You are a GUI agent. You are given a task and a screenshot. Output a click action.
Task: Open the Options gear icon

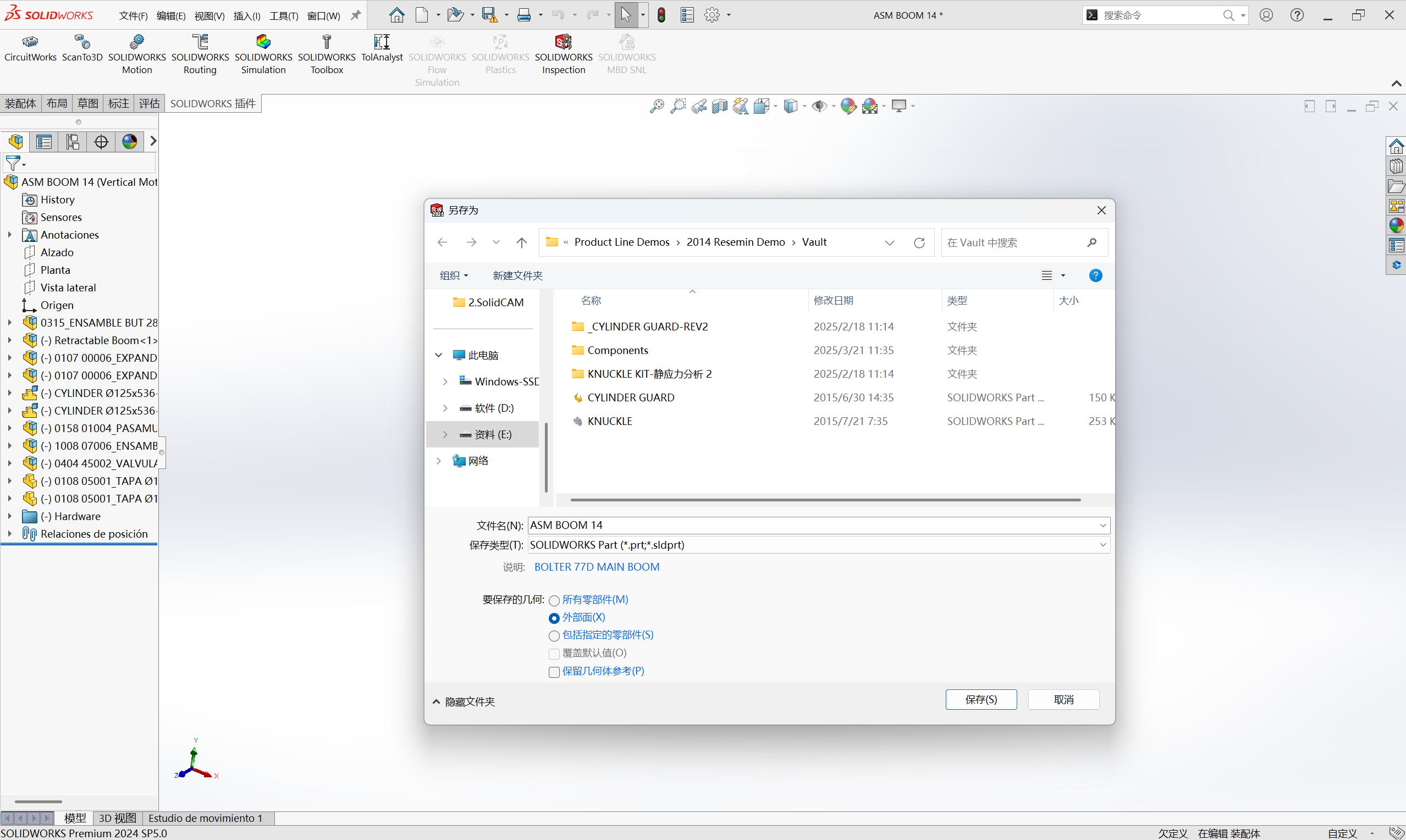(712, 15)
